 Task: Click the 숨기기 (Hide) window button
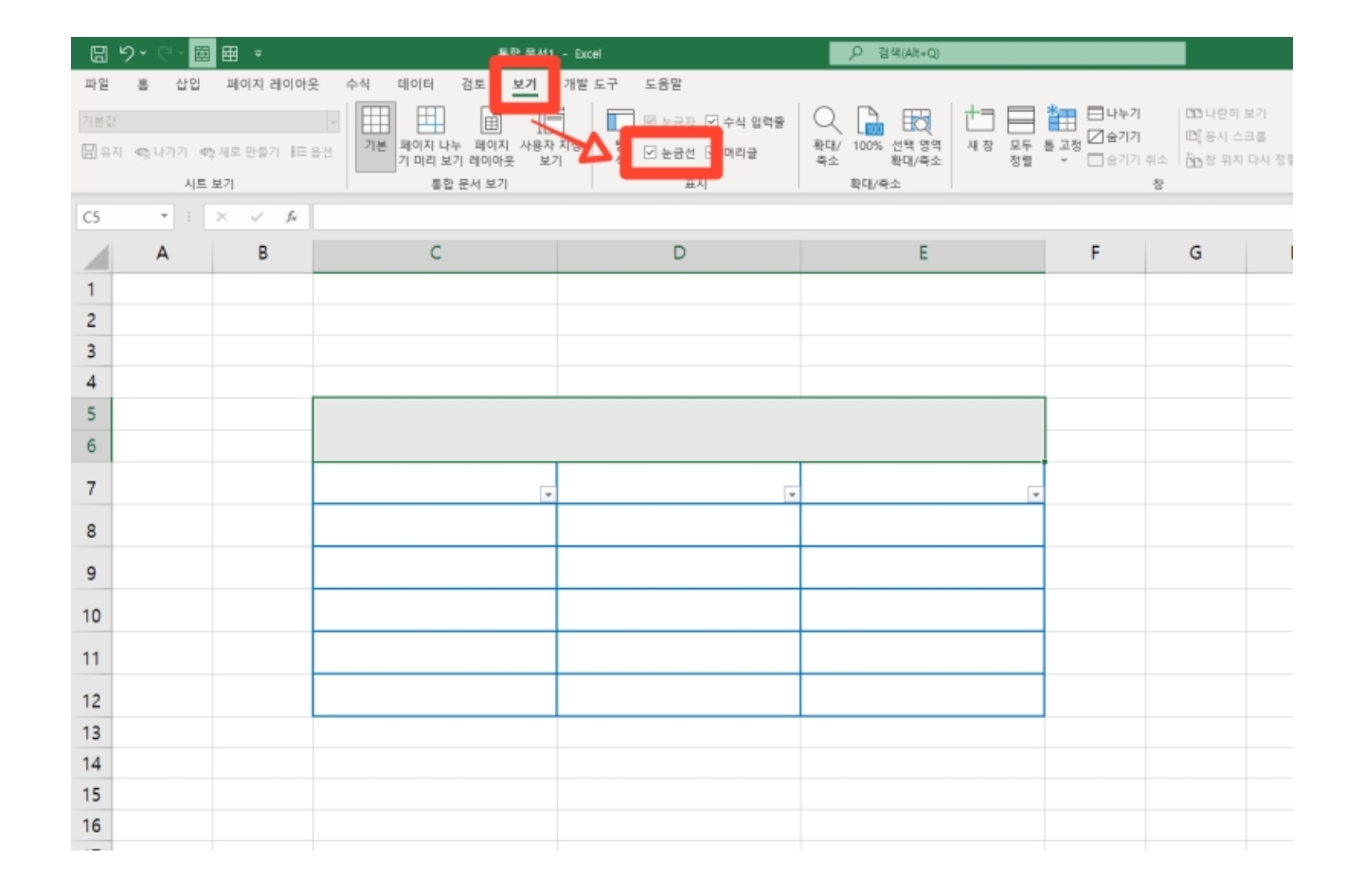pyautogui.click(x=1114, y=136)
